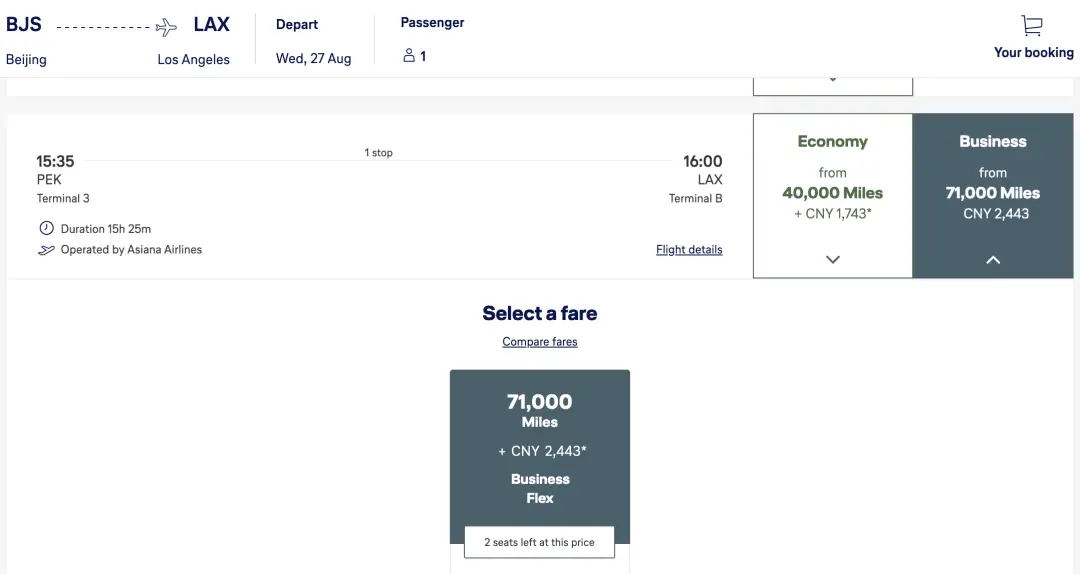Select the Business 71,000 Miles tab
This screenshot has height=574, width=1080.
tap(992, 192)
